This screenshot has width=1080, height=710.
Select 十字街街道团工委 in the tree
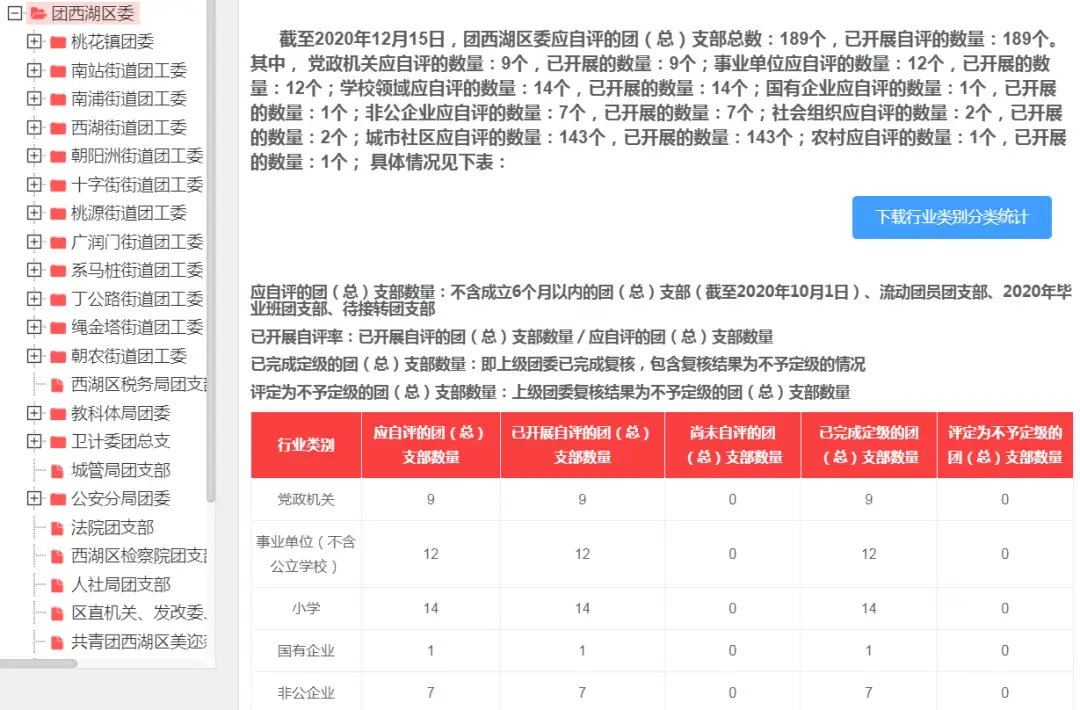pyautogui.click(x=137, y=185)
